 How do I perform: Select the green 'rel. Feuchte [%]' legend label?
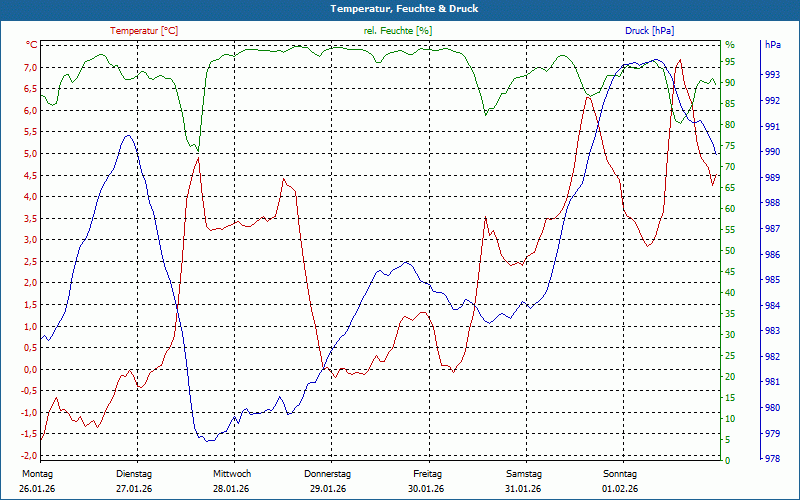(x=398, y=31)
